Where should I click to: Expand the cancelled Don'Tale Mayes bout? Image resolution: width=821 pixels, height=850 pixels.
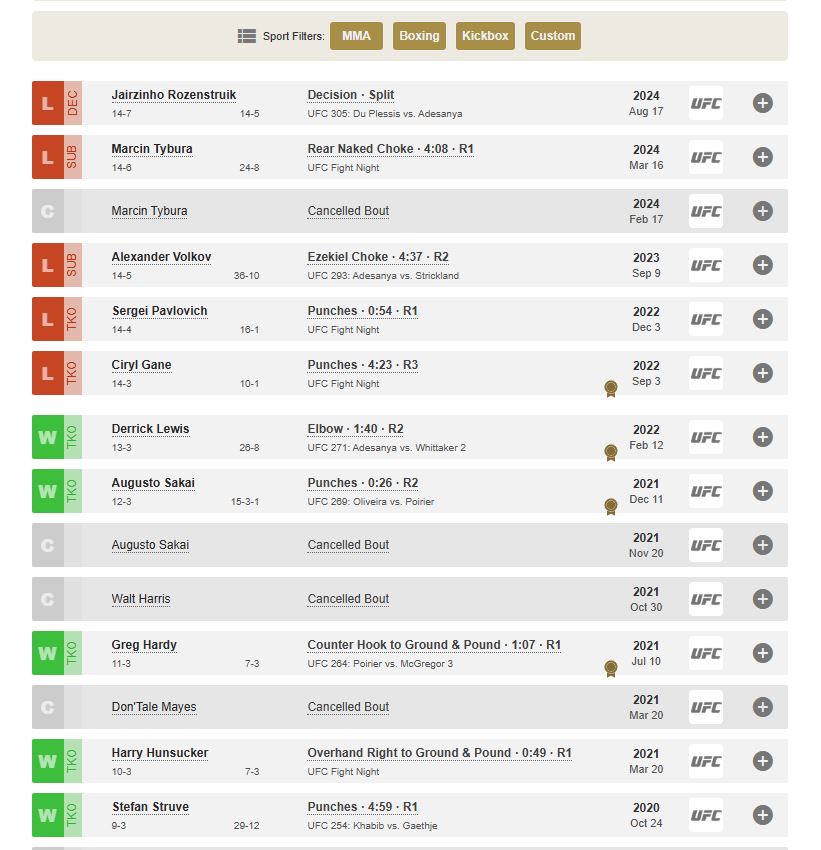(762, 707)
